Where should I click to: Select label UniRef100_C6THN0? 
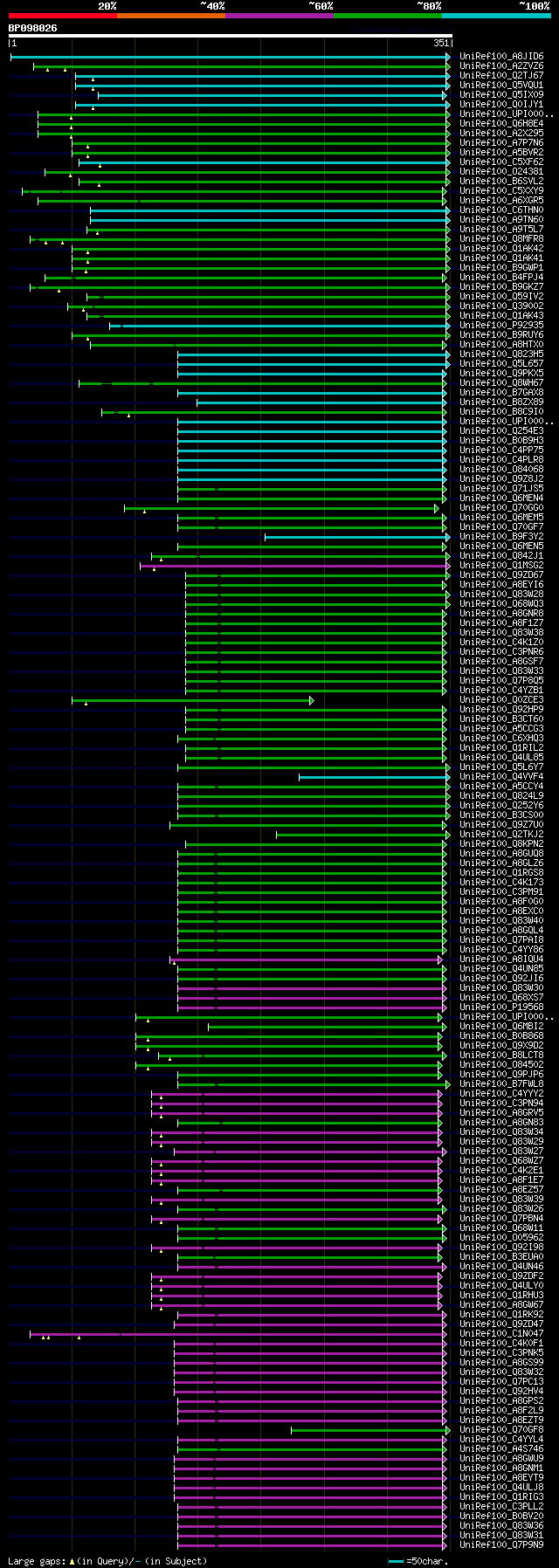[x=501, y=210]
